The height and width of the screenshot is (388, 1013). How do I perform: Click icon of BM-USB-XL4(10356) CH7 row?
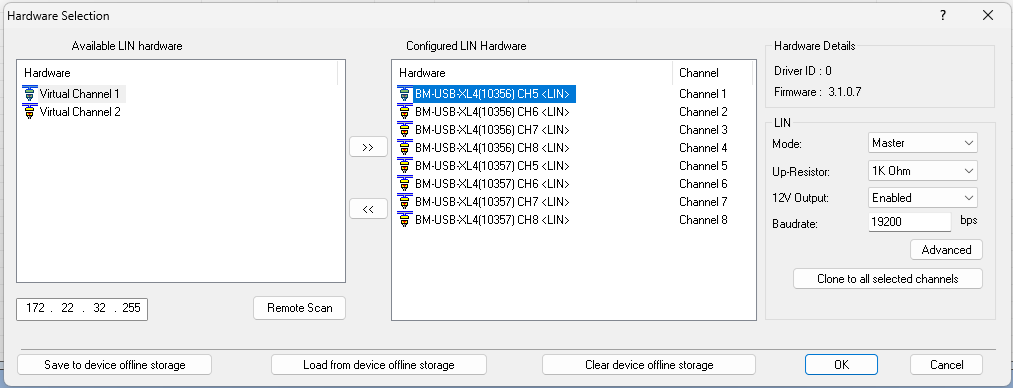tap(405, 130)
